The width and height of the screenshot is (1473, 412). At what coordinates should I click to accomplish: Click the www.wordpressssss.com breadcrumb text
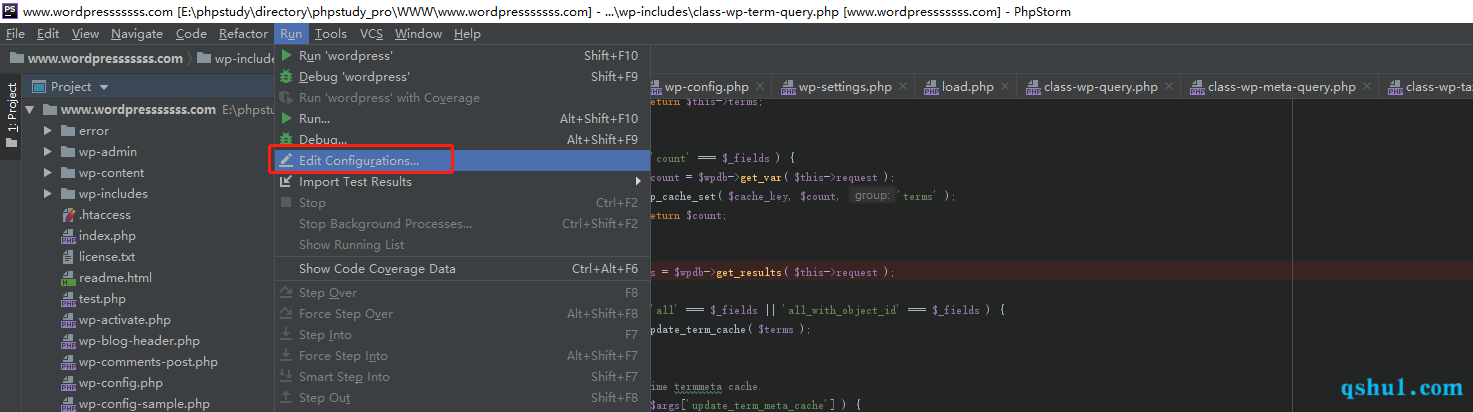105,59
